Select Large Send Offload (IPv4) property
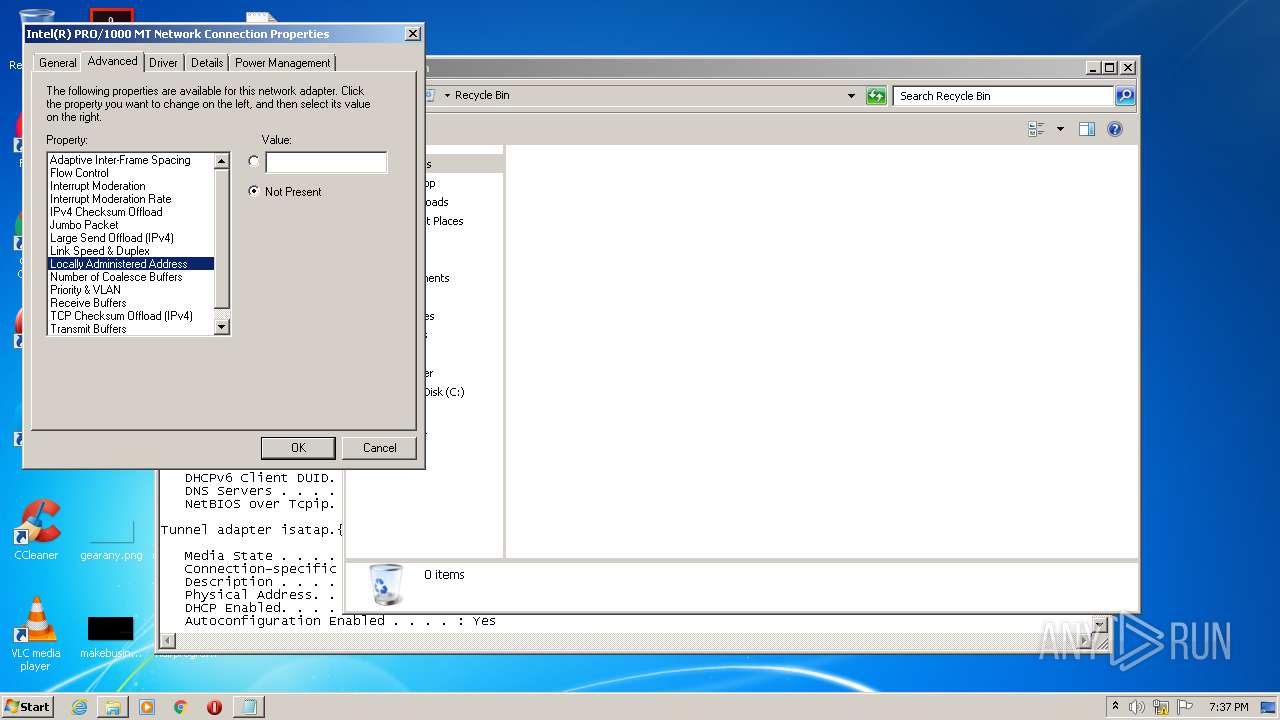Screen dimensions: 1280x720 click(131, 238)
